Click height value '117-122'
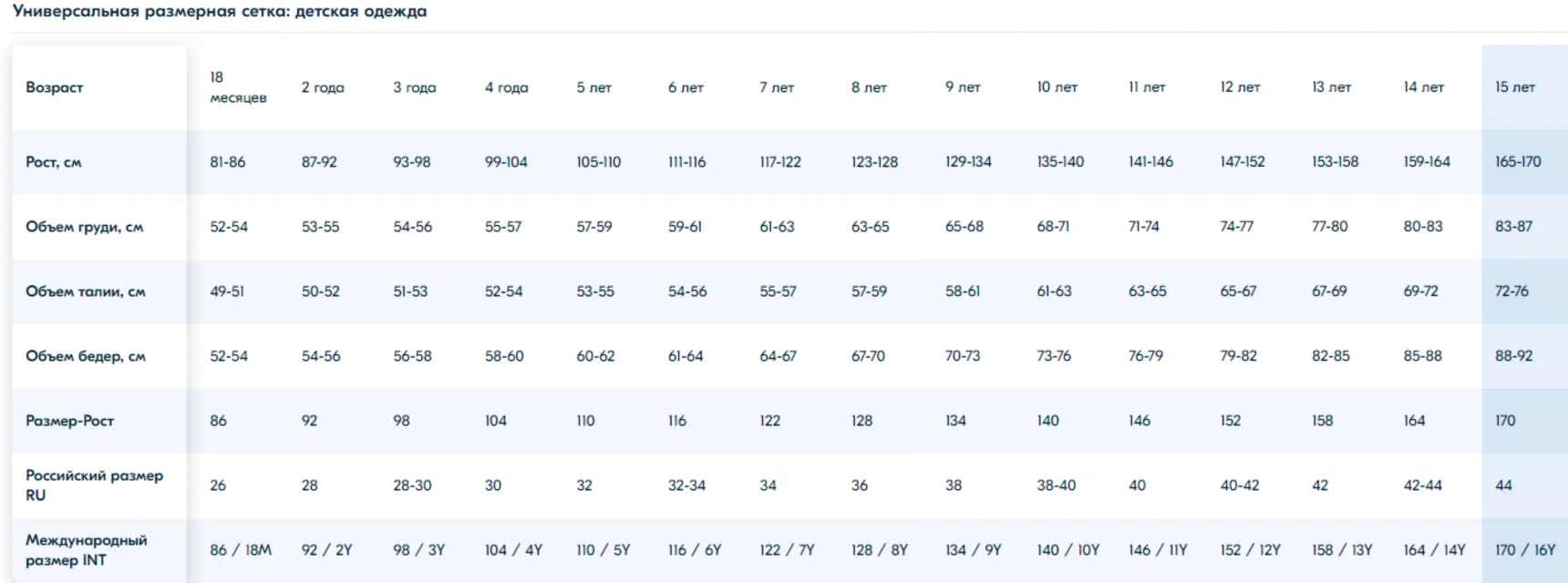Image resolution: width=1568 pixels, height=583 pixels. (780, 162)
